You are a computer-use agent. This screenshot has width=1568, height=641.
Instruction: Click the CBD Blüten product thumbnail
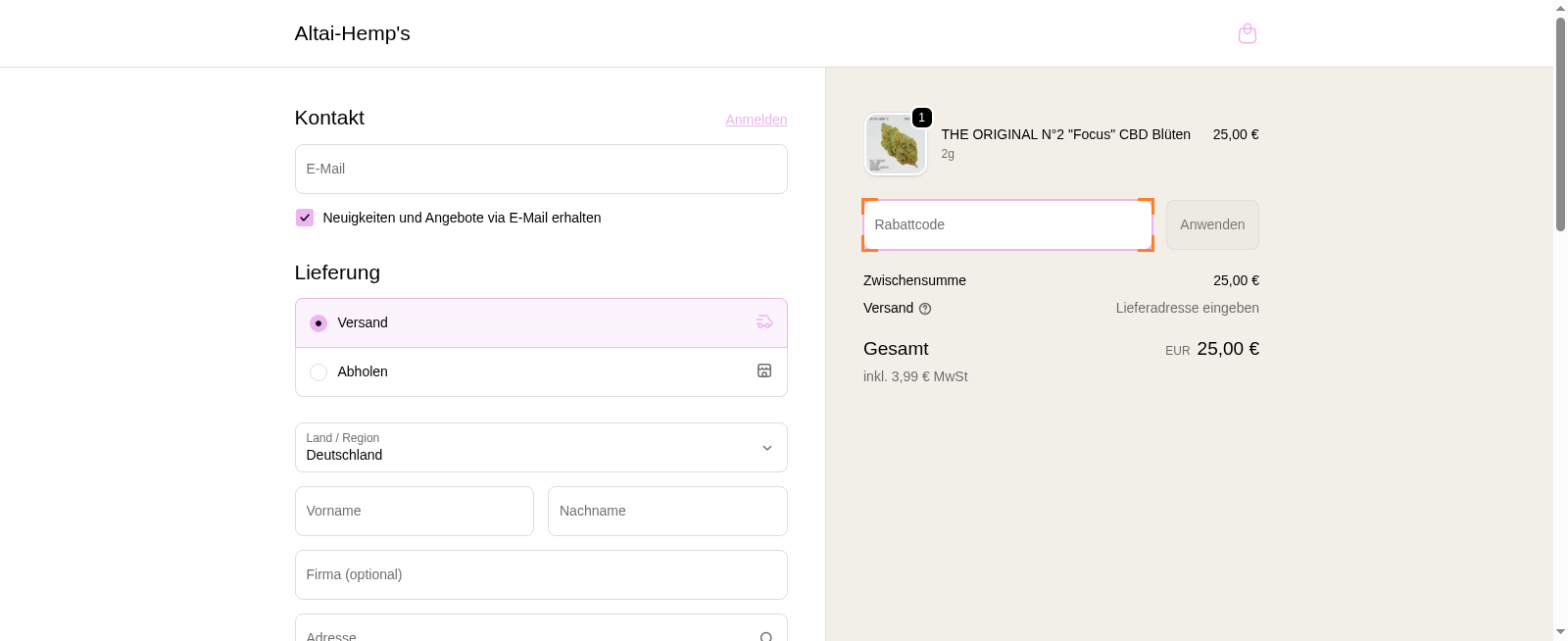(896, 144)
